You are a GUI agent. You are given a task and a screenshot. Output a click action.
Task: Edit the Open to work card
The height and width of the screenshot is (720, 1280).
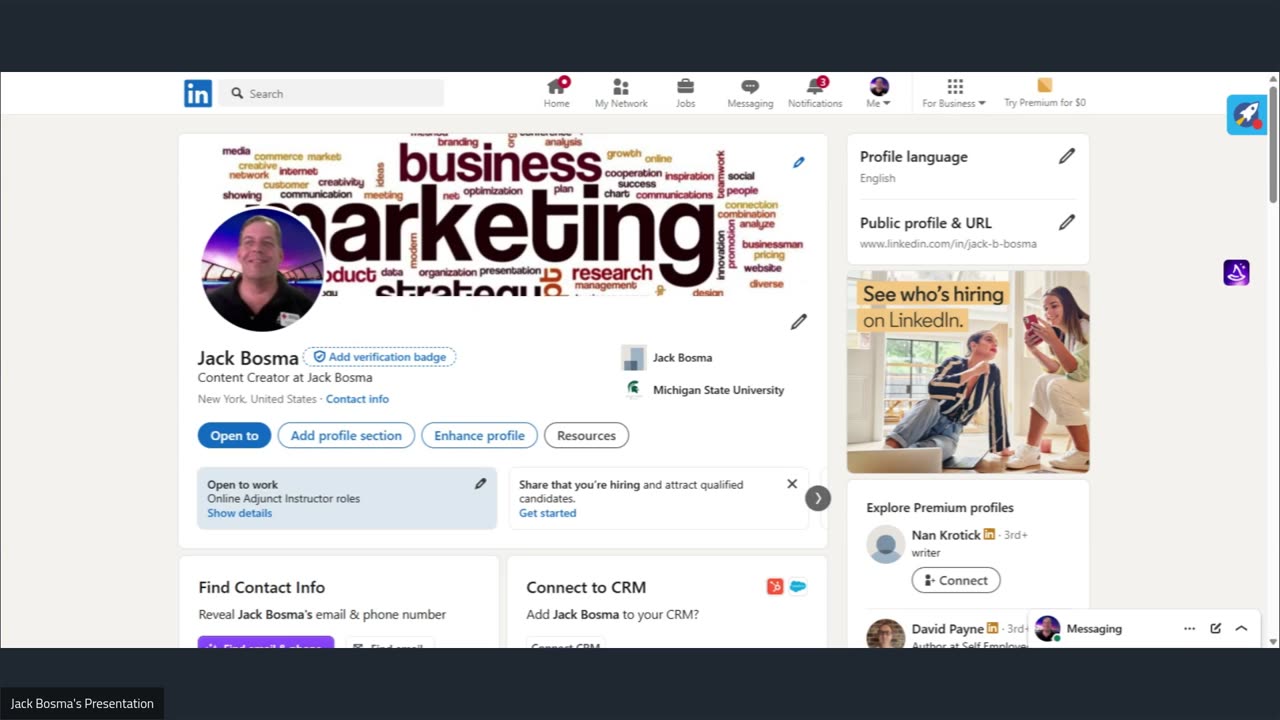coord(480,484)
